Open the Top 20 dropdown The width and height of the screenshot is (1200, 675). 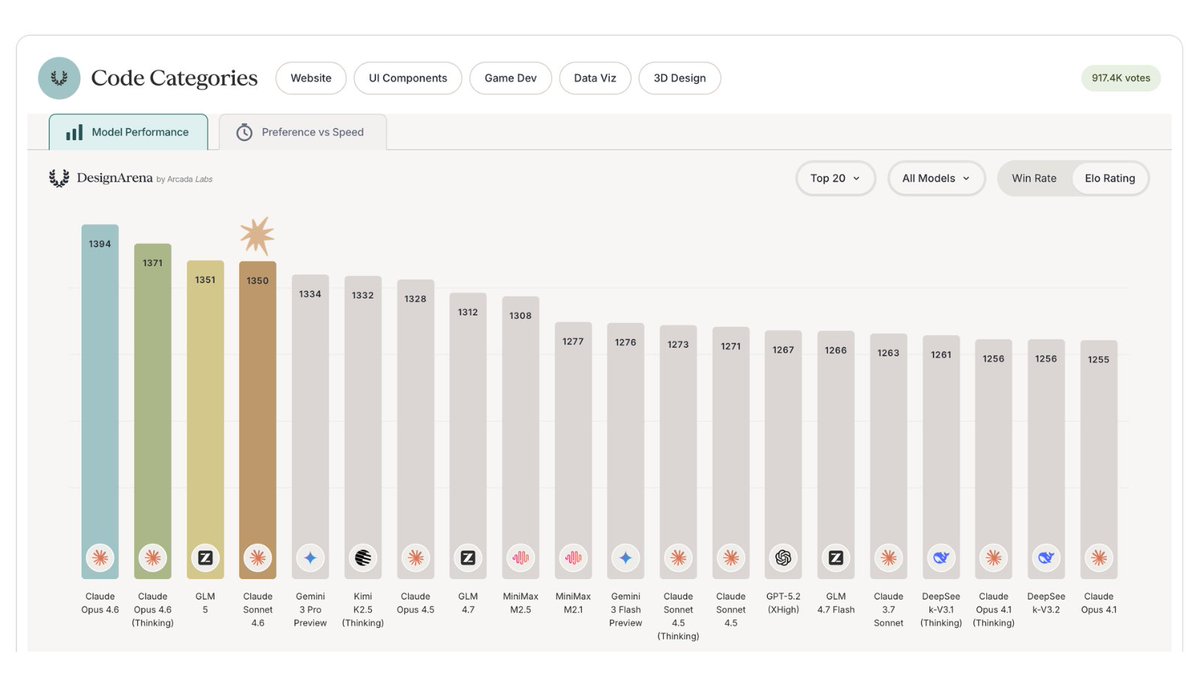tap(836, 177)
